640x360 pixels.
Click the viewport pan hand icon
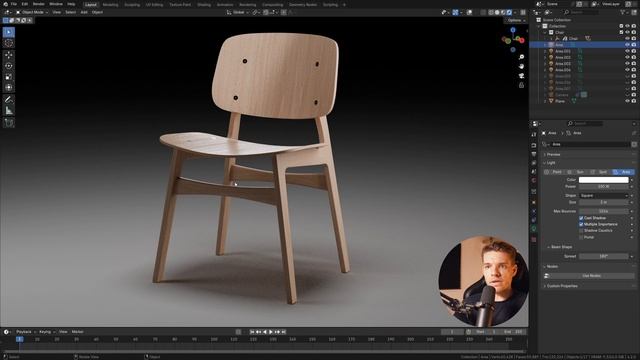pyautogui.click(x=521, y=66)
